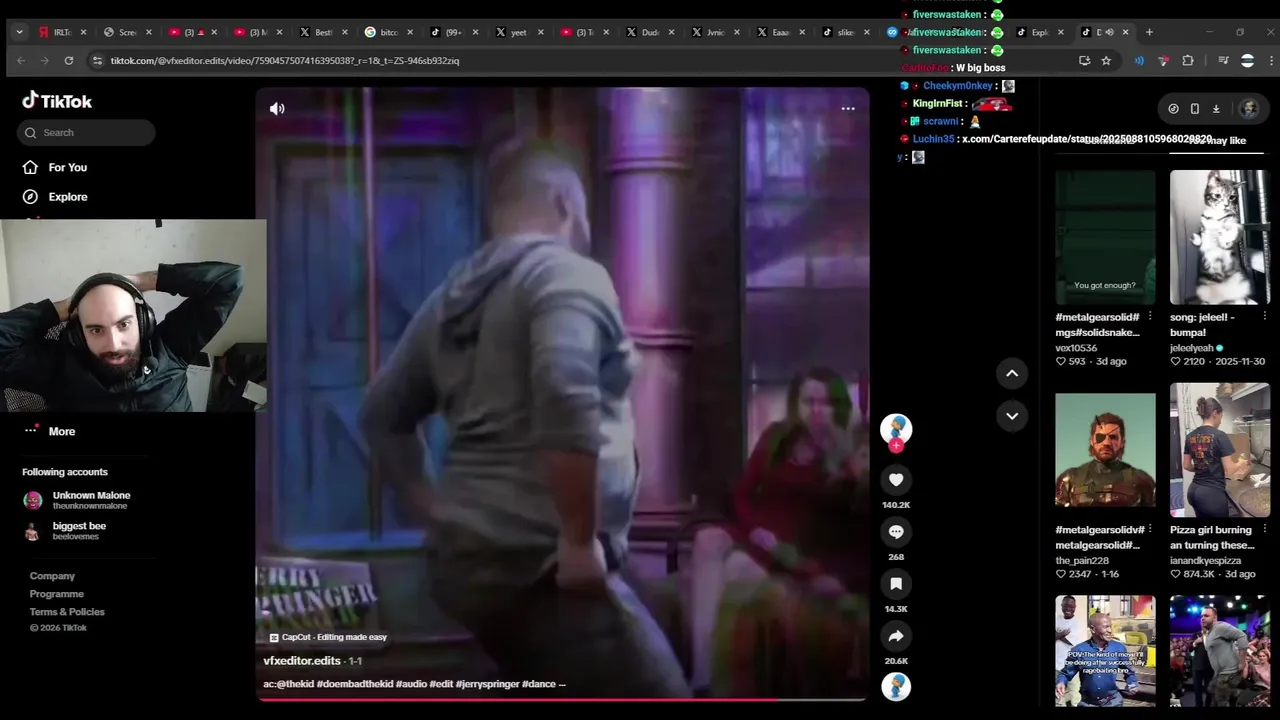Open the Explore page link
This screenshot has width=1280, height=720.
tap(68, 197)
